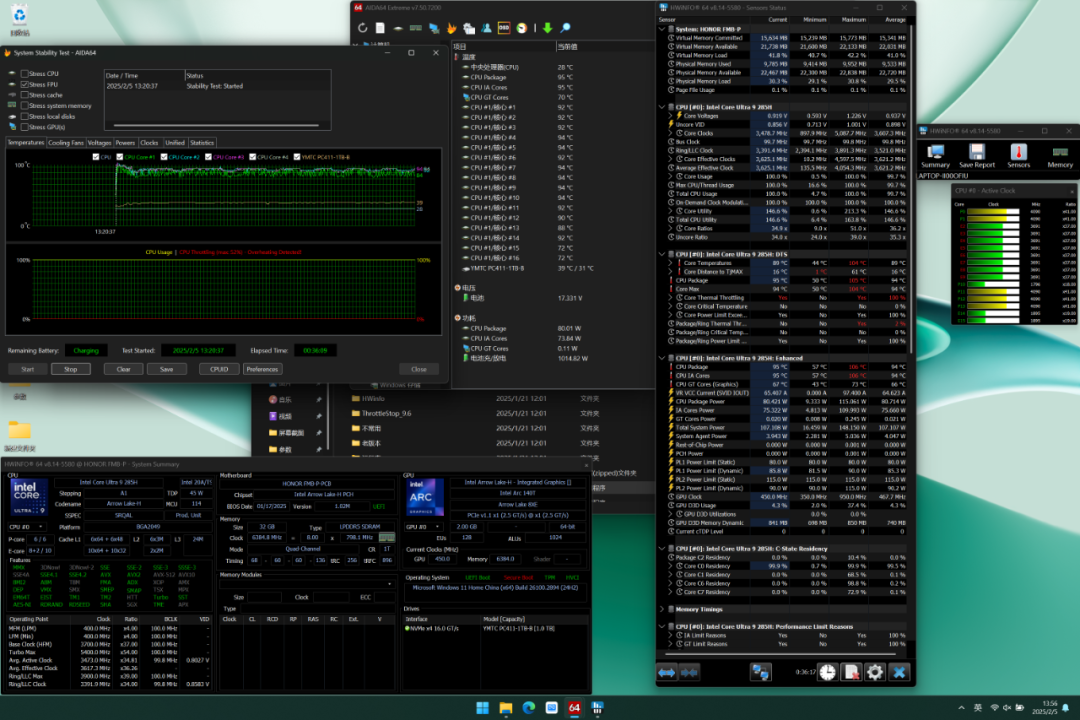Expand Core Voltages sensor row
The width and height of the screenshot is (1080, 720).
[x=670, y=116]
